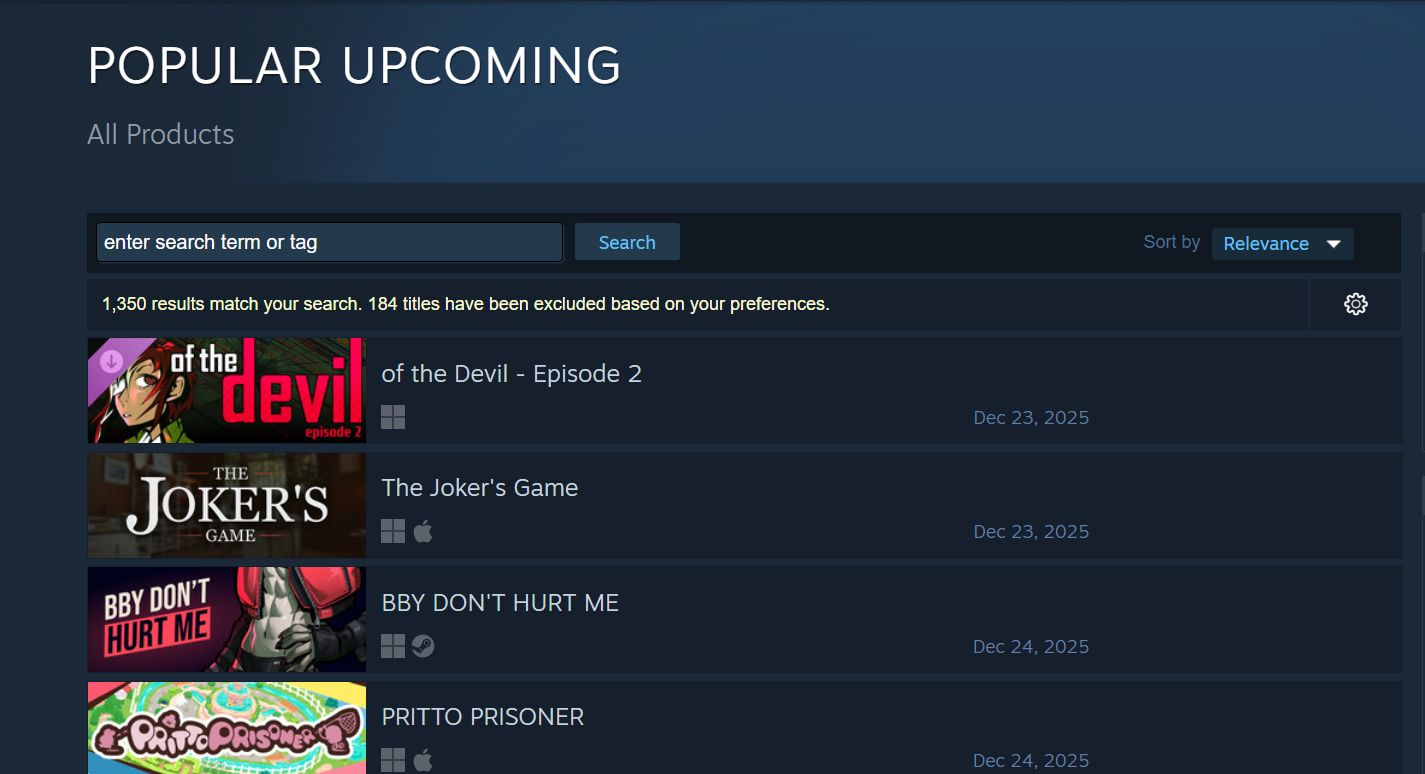Expand the Relevance sort dropdown

tap(1282, 244)
